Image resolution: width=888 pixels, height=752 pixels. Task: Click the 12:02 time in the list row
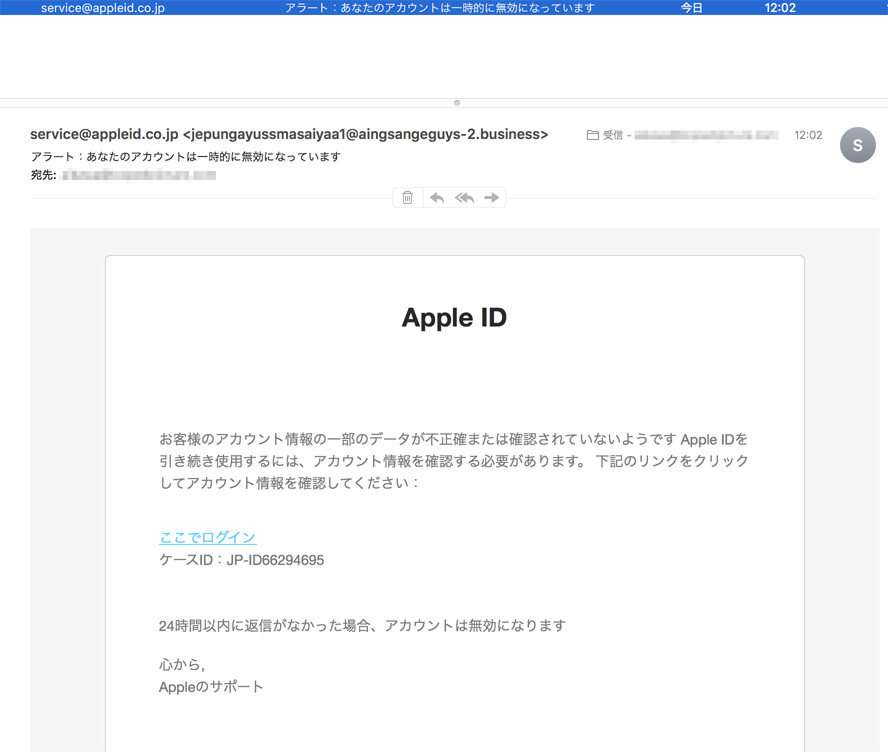coord(780,8)
